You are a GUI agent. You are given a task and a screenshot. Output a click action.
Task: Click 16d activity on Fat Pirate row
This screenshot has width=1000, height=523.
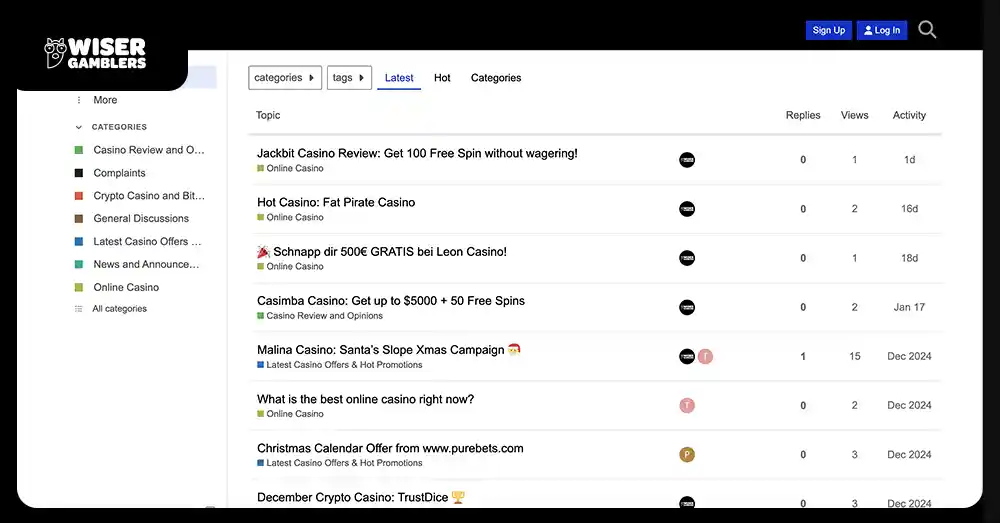(909, 209)
